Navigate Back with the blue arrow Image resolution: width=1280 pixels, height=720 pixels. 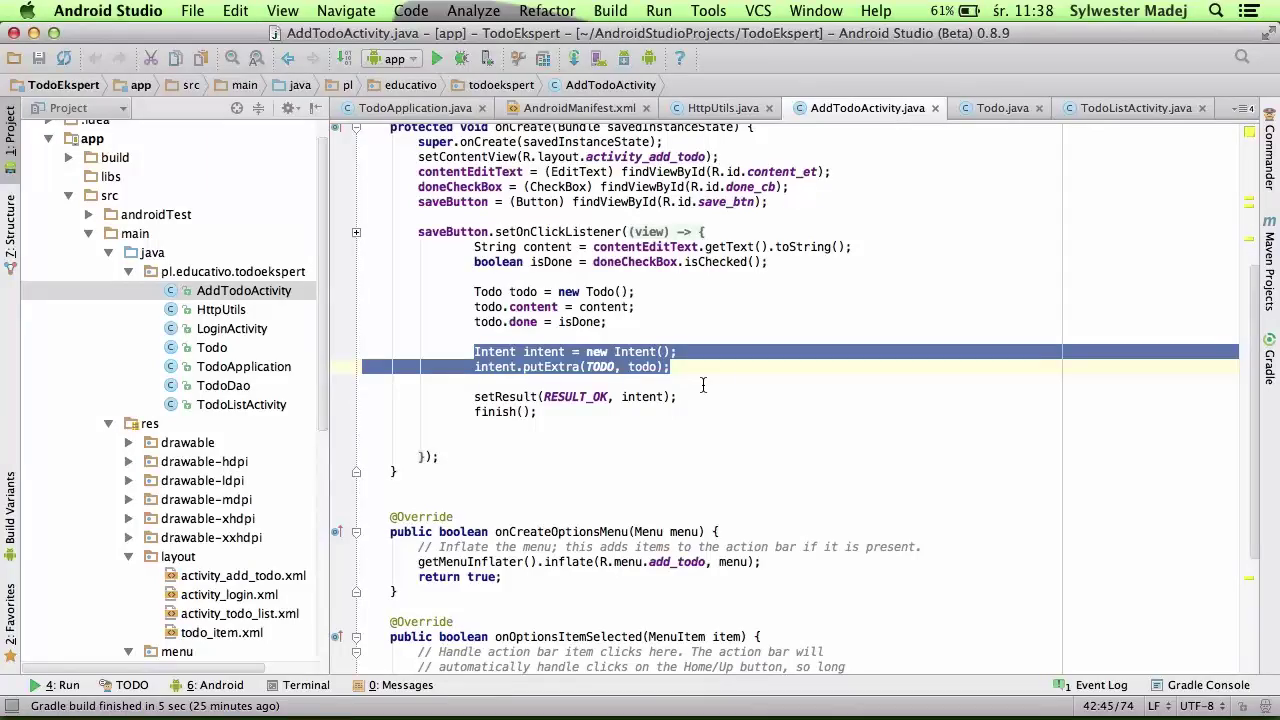click(287, 58)
